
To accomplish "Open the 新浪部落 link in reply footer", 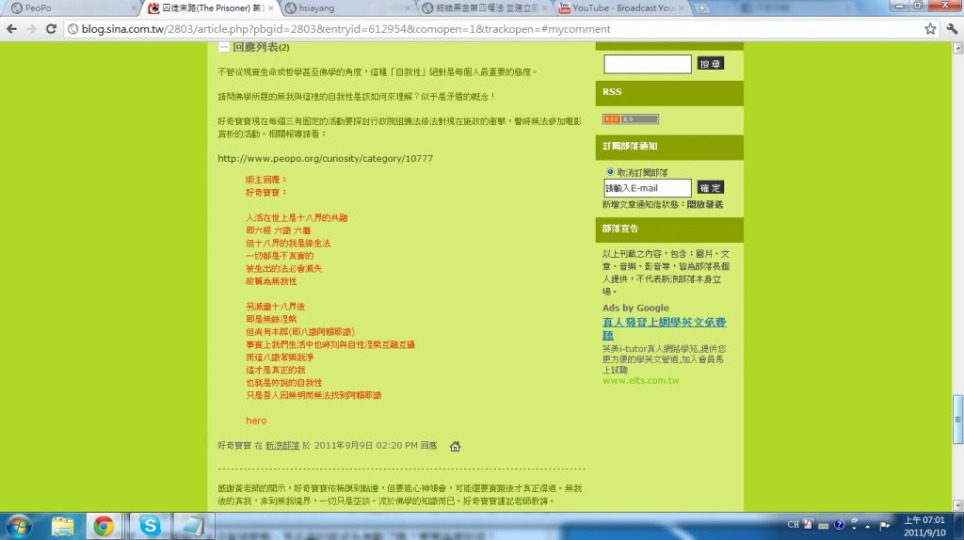I will coord(282,446).
